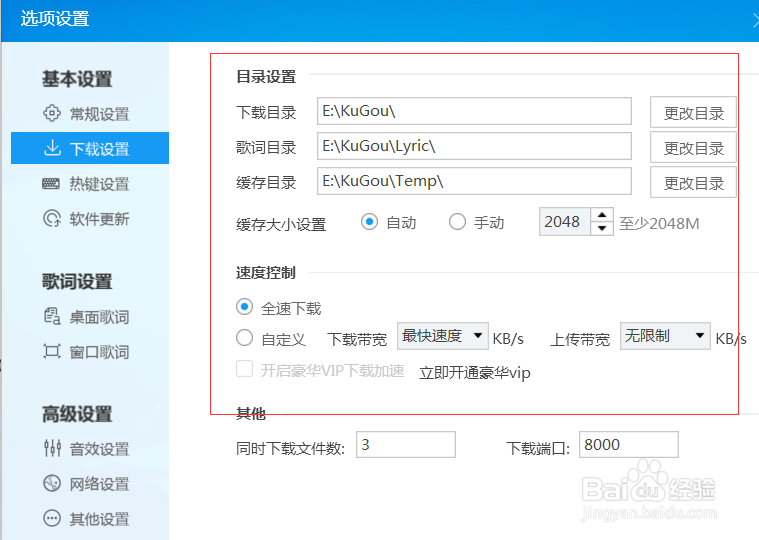
Task: Select 手动 cache size radio button
Action: (x=457, y=222)
